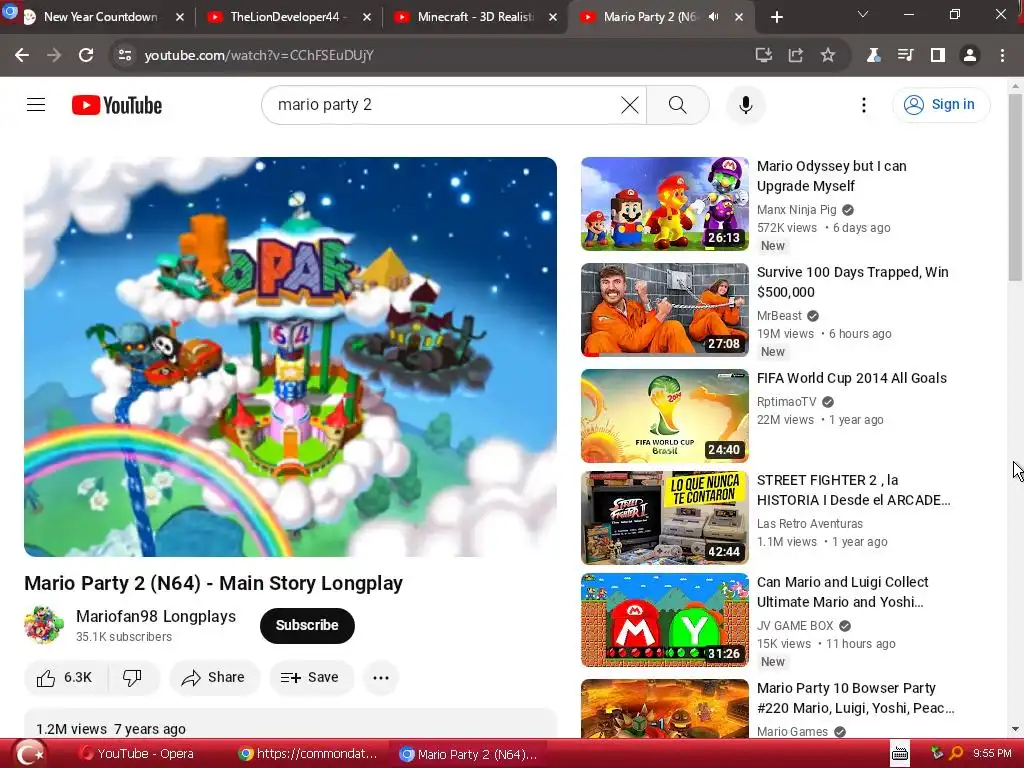The width and height of the screenshot is (1024, 768).
Task: Like the video with thumbs up
Action: (x=65, y=678)
